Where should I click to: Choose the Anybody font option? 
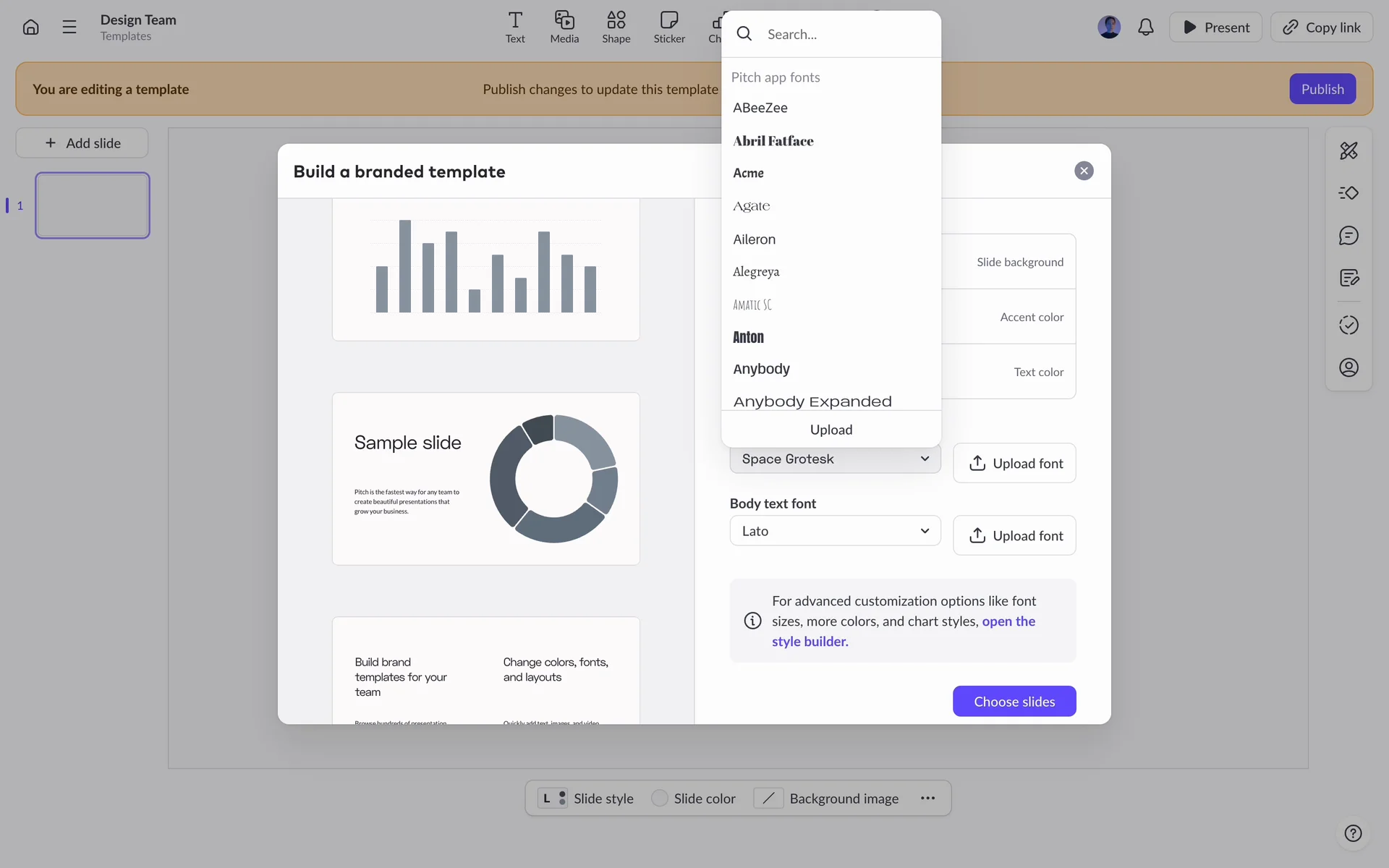click(x=762, y=369)
